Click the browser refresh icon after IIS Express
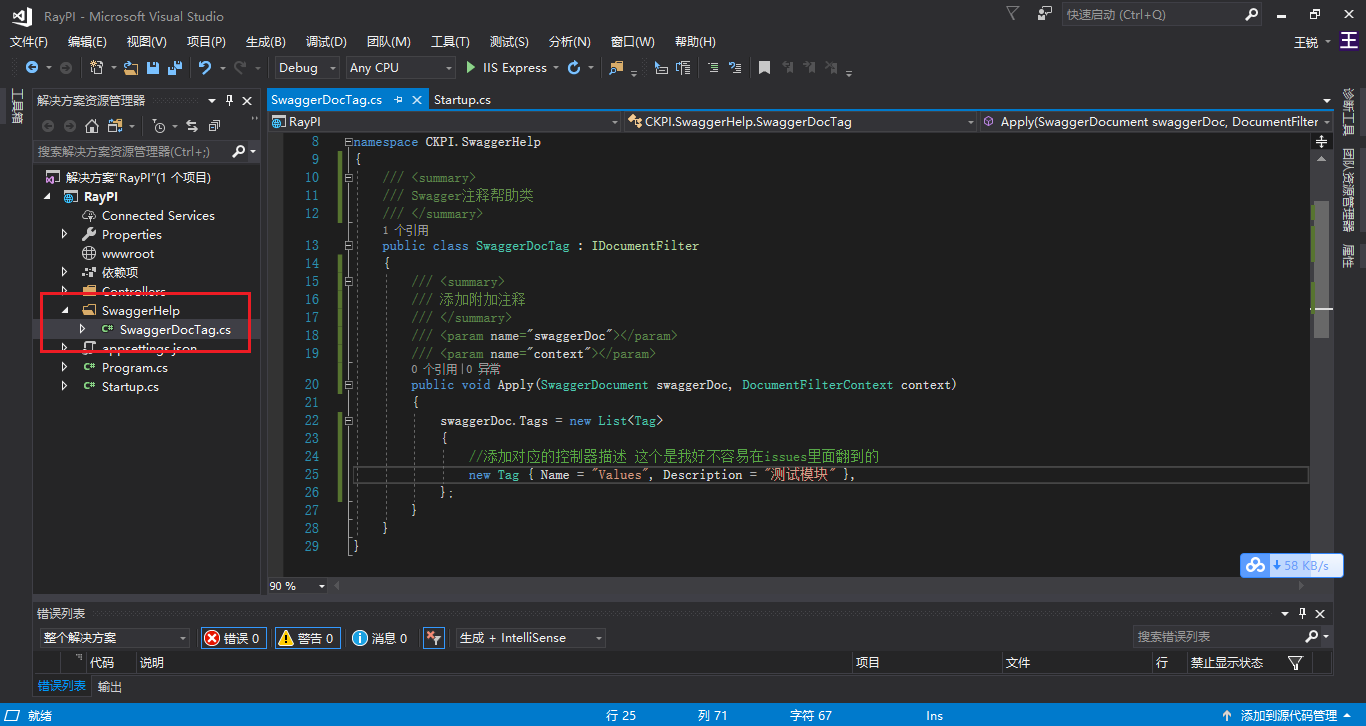The width and height of the screenshot is (1366, 726). pos(574,68)
